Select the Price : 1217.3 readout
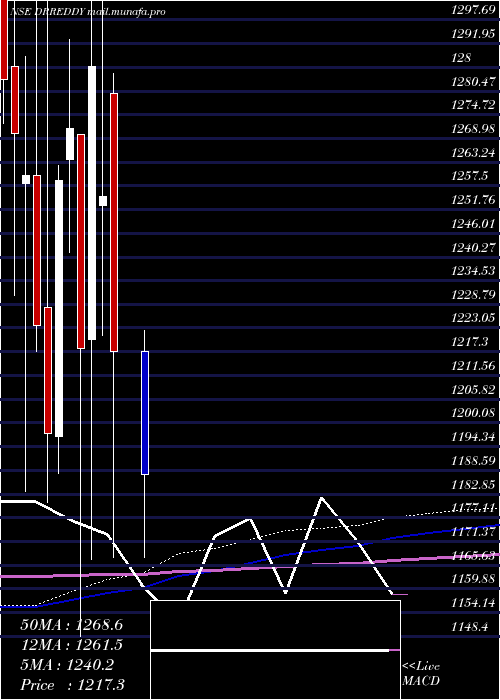This screenshot has width=500, height=700. coord(72,685)
